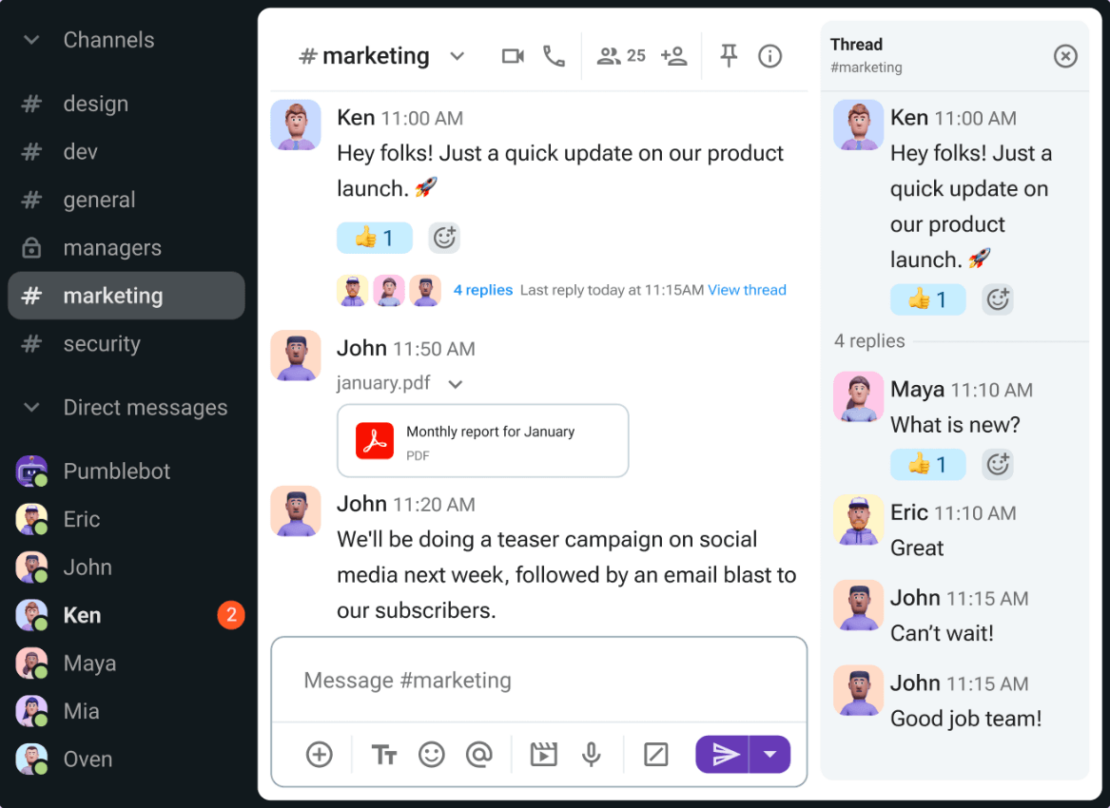Insert a mention with @ icon
Screen dimensions: 1110x808
(x=479, y=754)
